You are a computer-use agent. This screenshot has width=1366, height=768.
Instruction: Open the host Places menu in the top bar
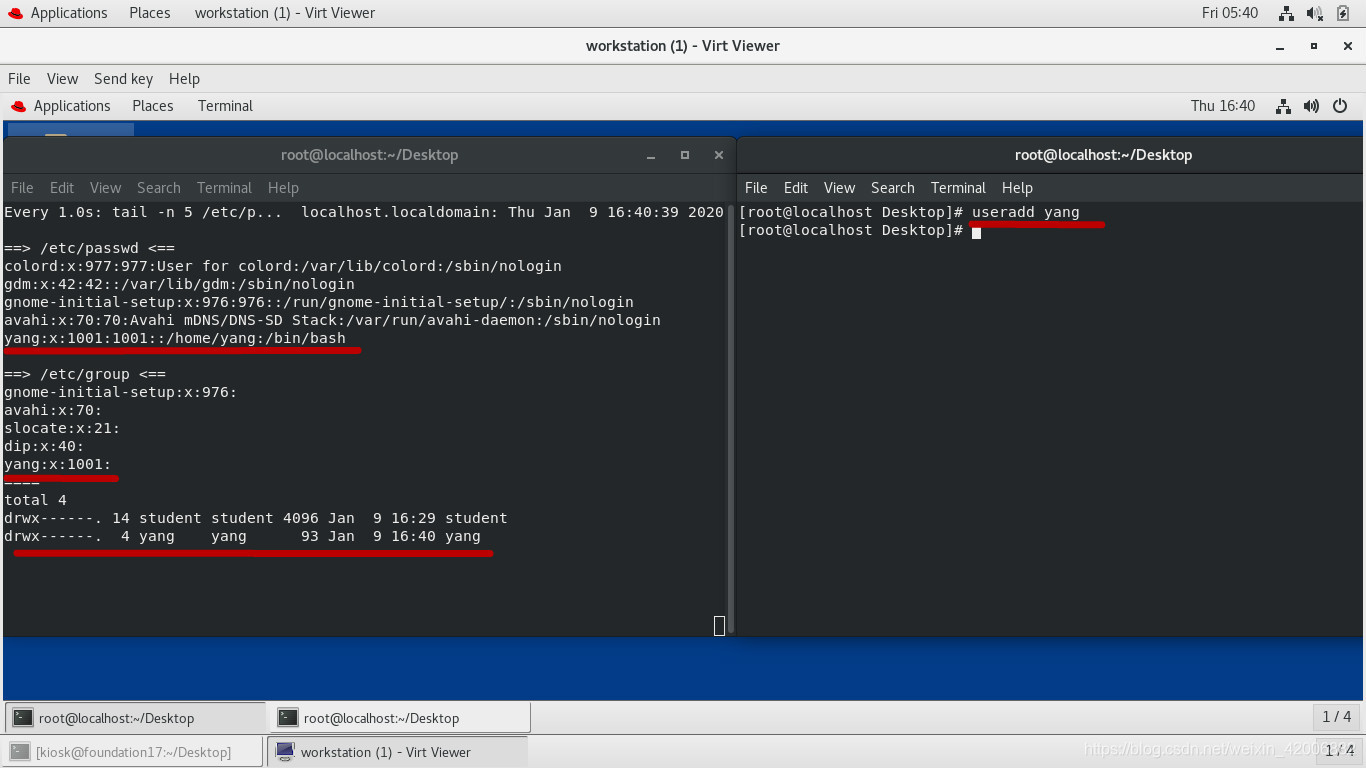150,13
